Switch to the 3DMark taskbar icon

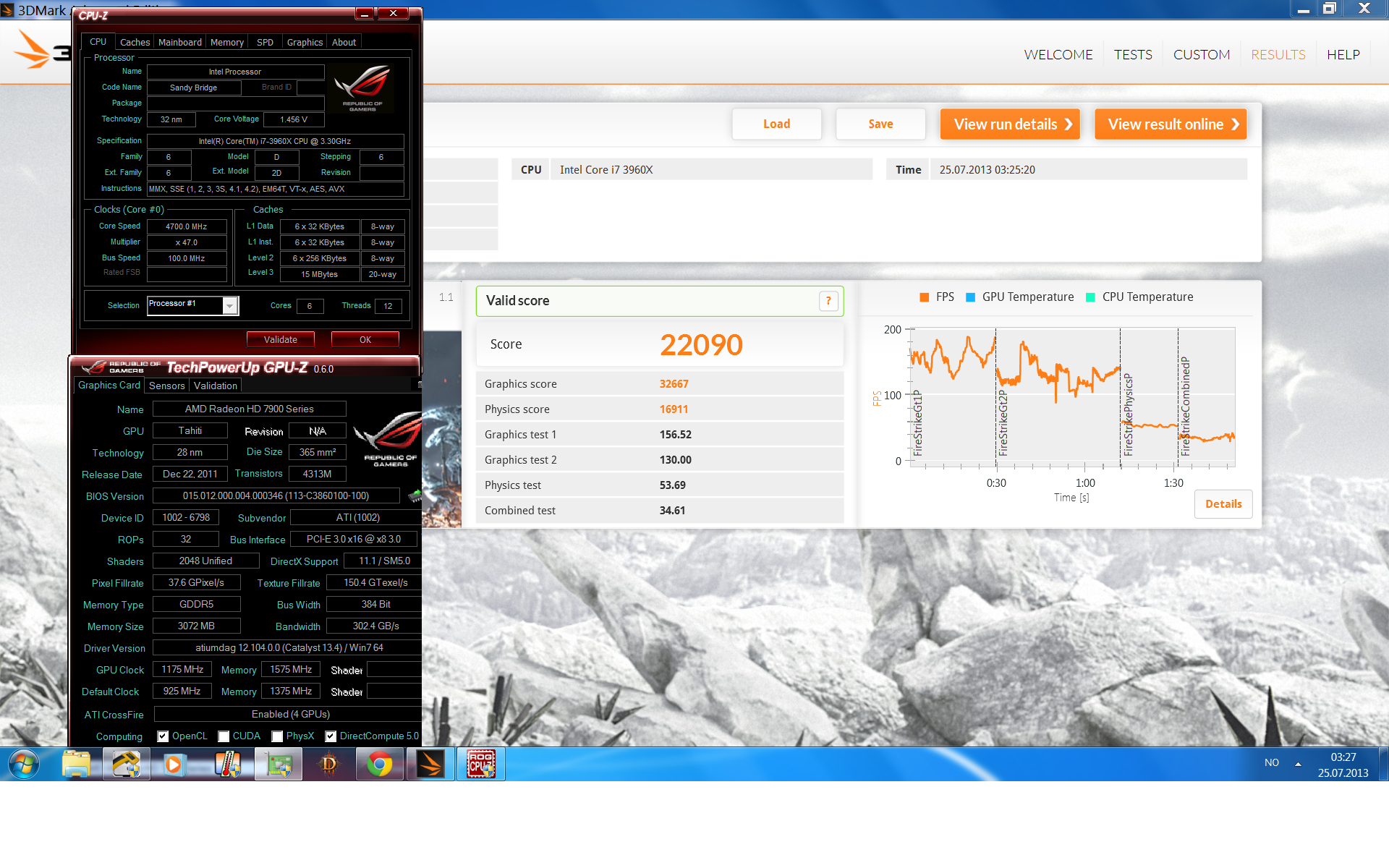tap(430, 764)
